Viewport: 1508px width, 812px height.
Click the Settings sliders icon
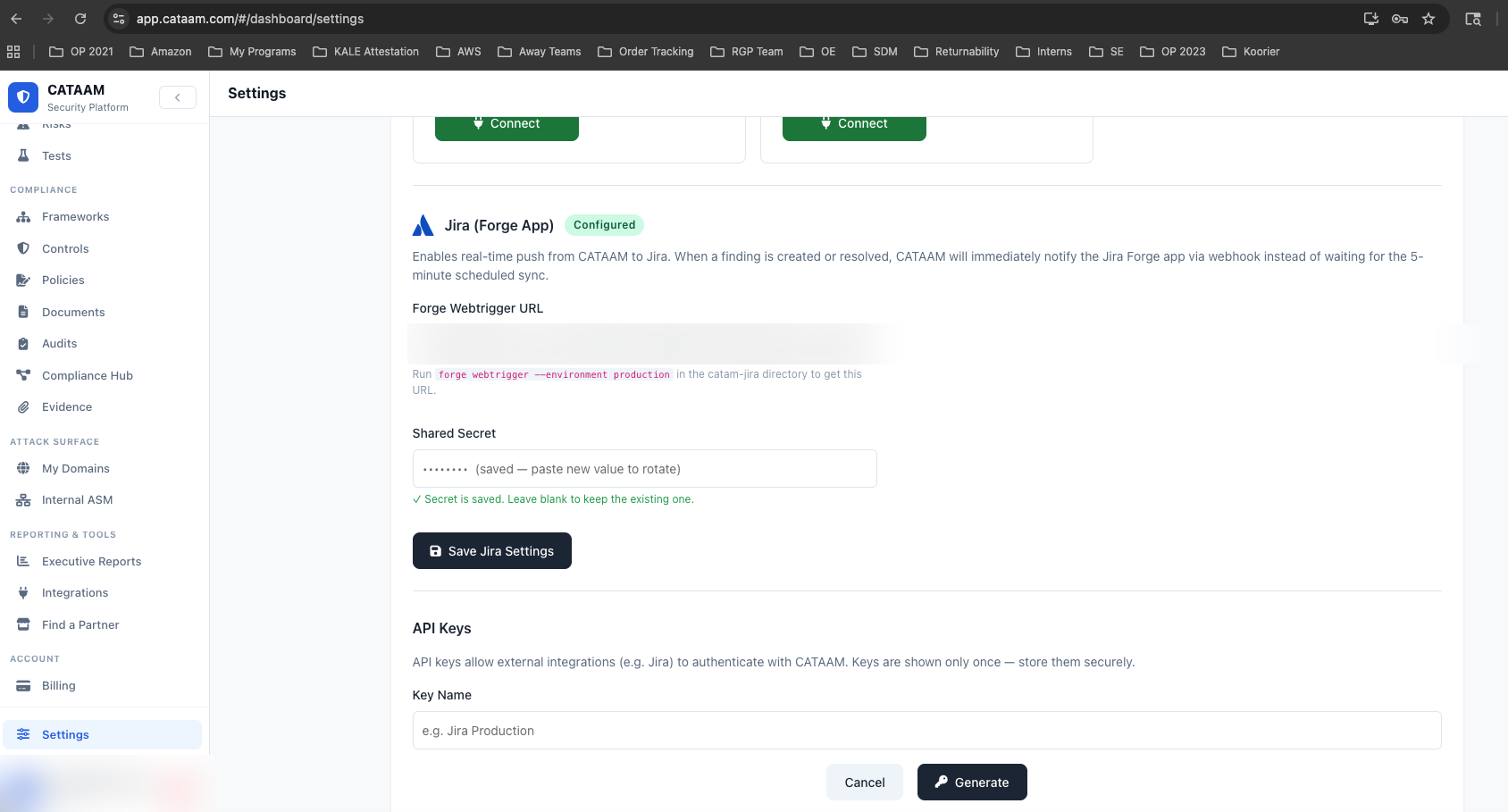[23, 734]
